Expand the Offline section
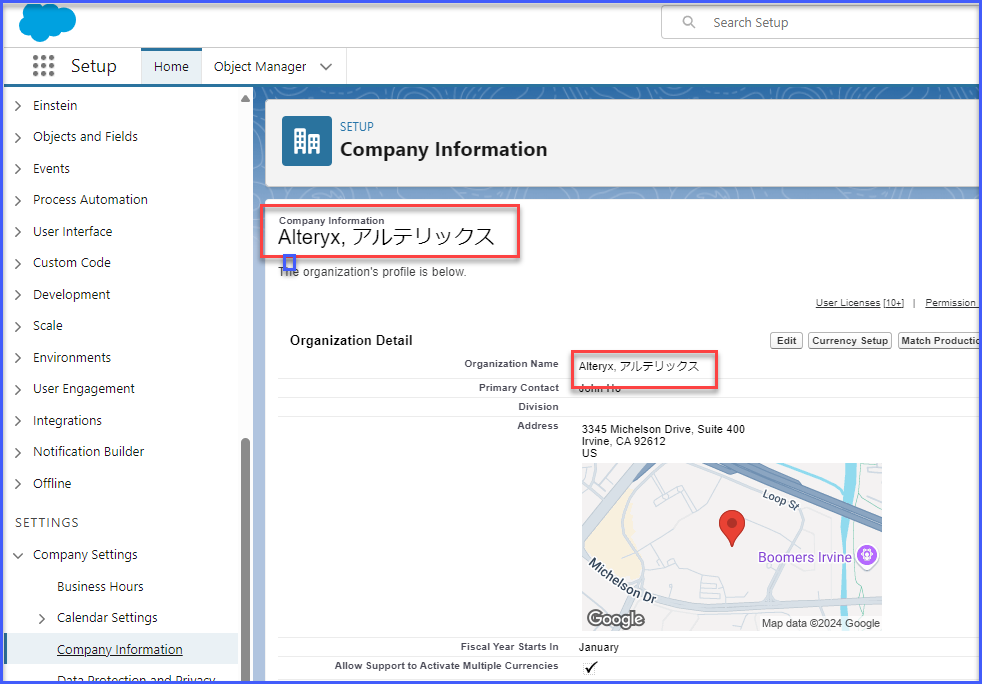982x684 pixels. coord(18,484)
